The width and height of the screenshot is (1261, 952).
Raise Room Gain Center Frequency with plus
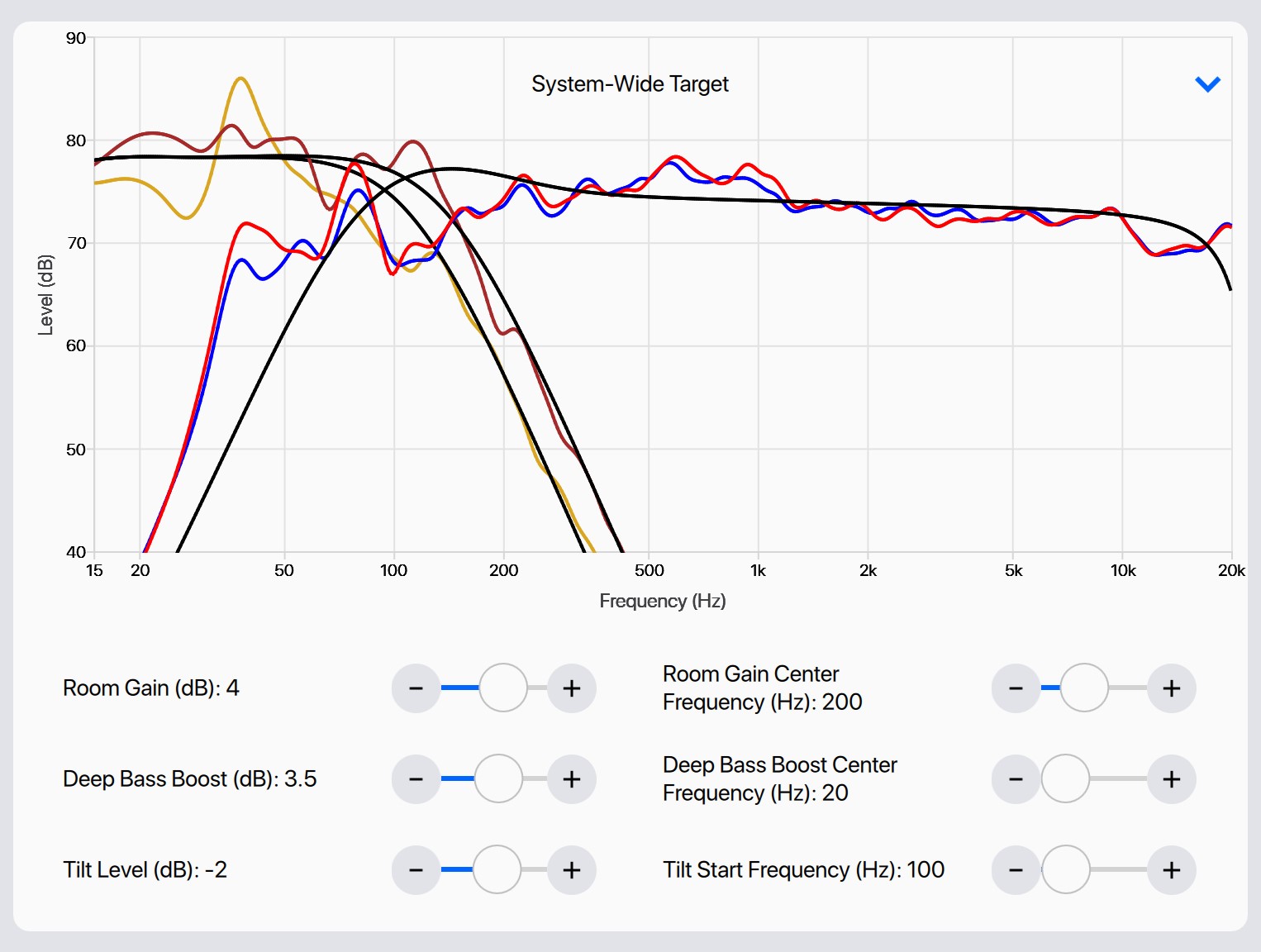click(x=1172, y=688)
